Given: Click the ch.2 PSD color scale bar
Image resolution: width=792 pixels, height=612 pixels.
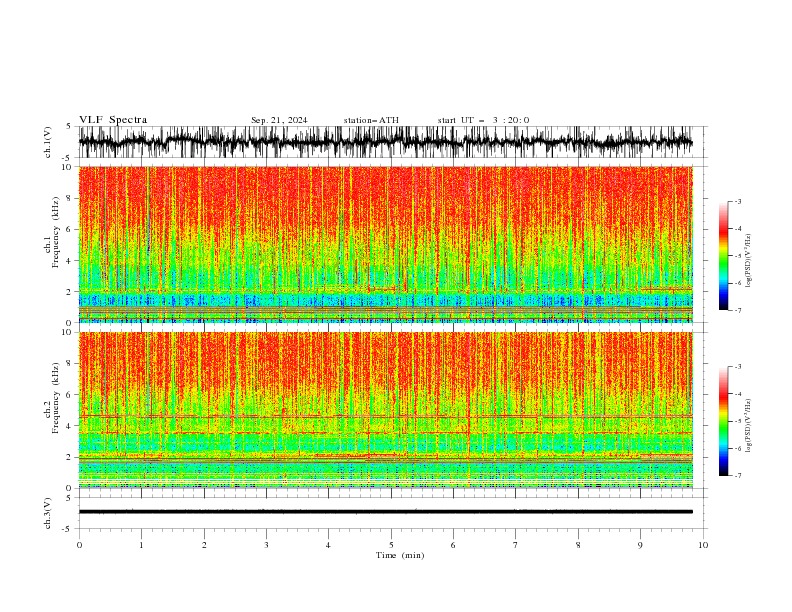Looking at the screenshot, I should tap(723, 421).
